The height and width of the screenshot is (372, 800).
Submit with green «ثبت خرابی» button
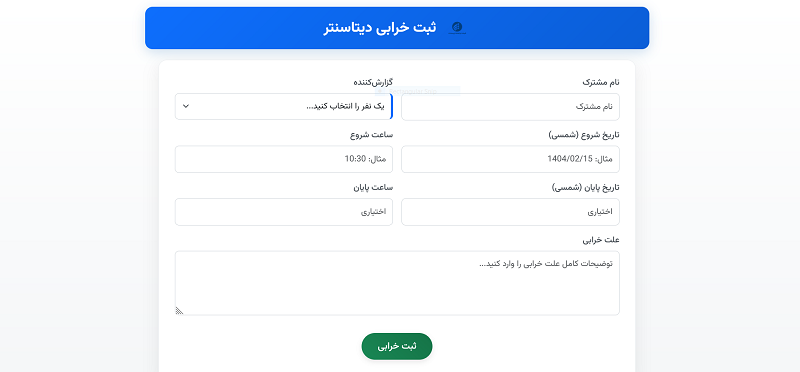point(397,346)
